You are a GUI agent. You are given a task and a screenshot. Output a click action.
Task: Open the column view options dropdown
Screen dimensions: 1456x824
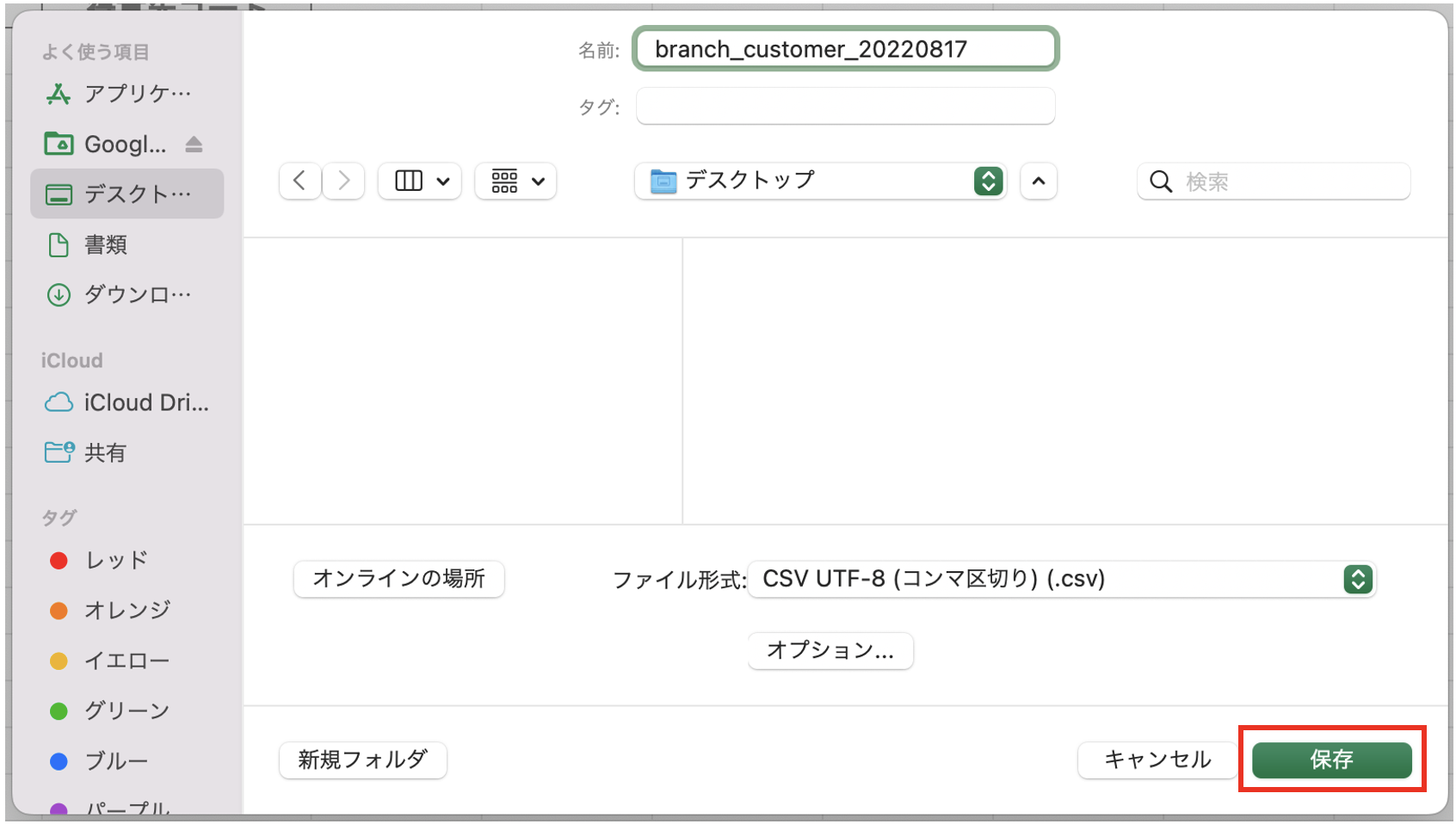point(420,181)
